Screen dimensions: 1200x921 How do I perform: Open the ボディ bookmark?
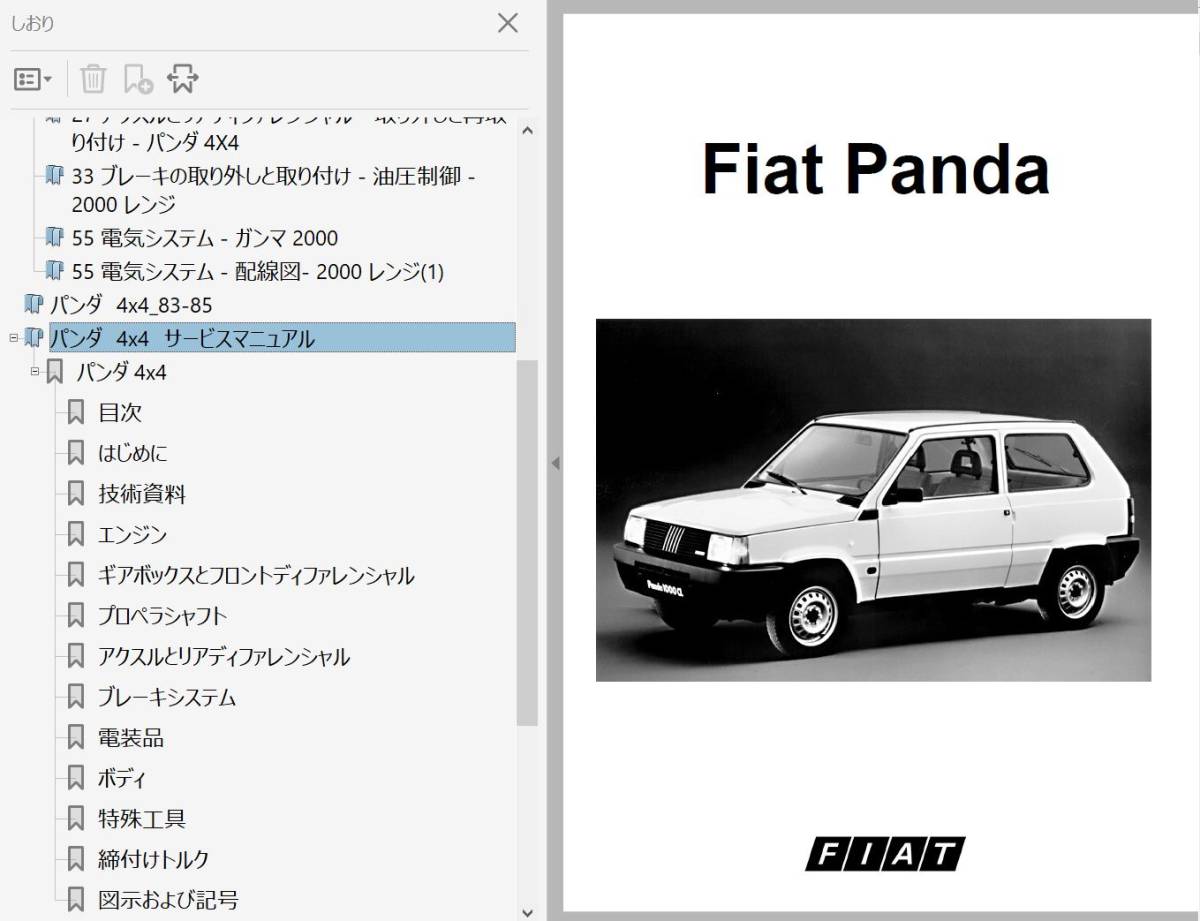pyautogui.click(x=122, y=778)
